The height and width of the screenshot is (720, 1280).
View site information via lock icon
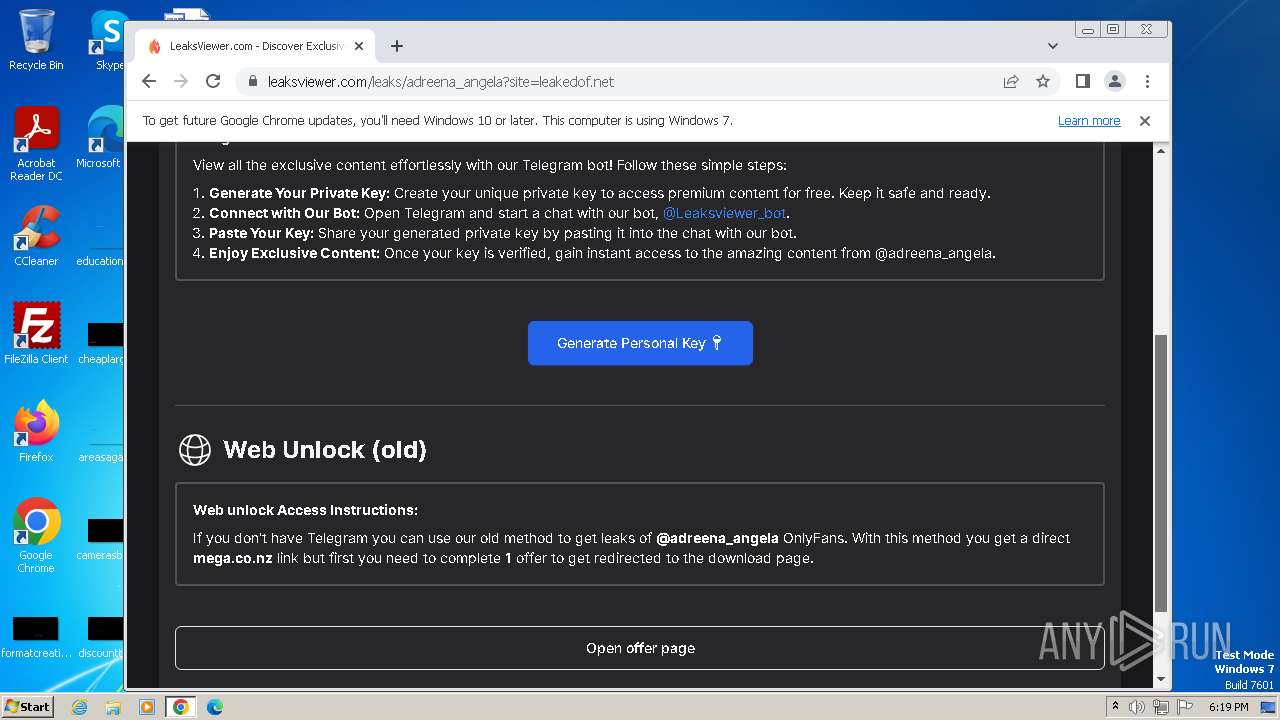pos(253,82)
